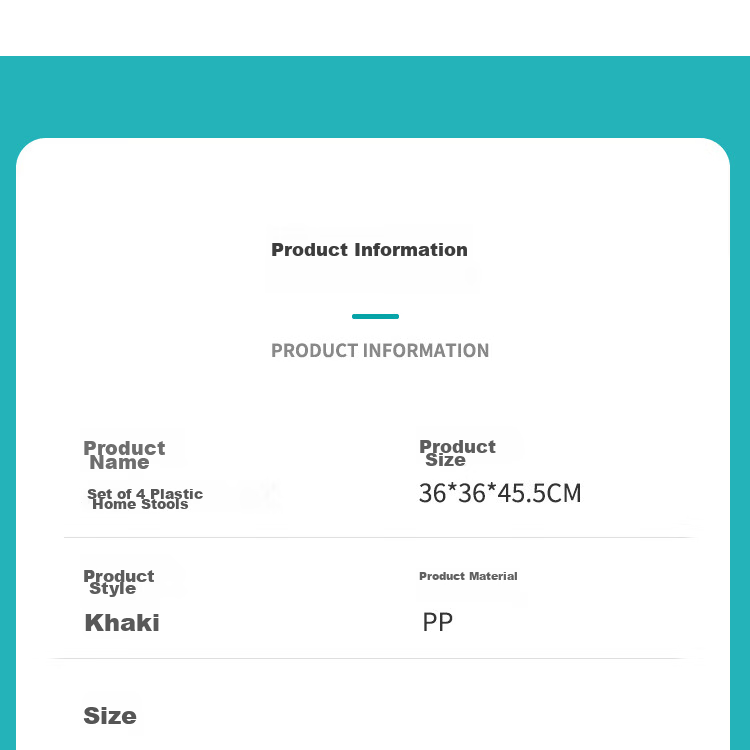Screen dimensions: 750x750
Task: Click the 36*36*45.5CM size value
Action: click(500, 493)
